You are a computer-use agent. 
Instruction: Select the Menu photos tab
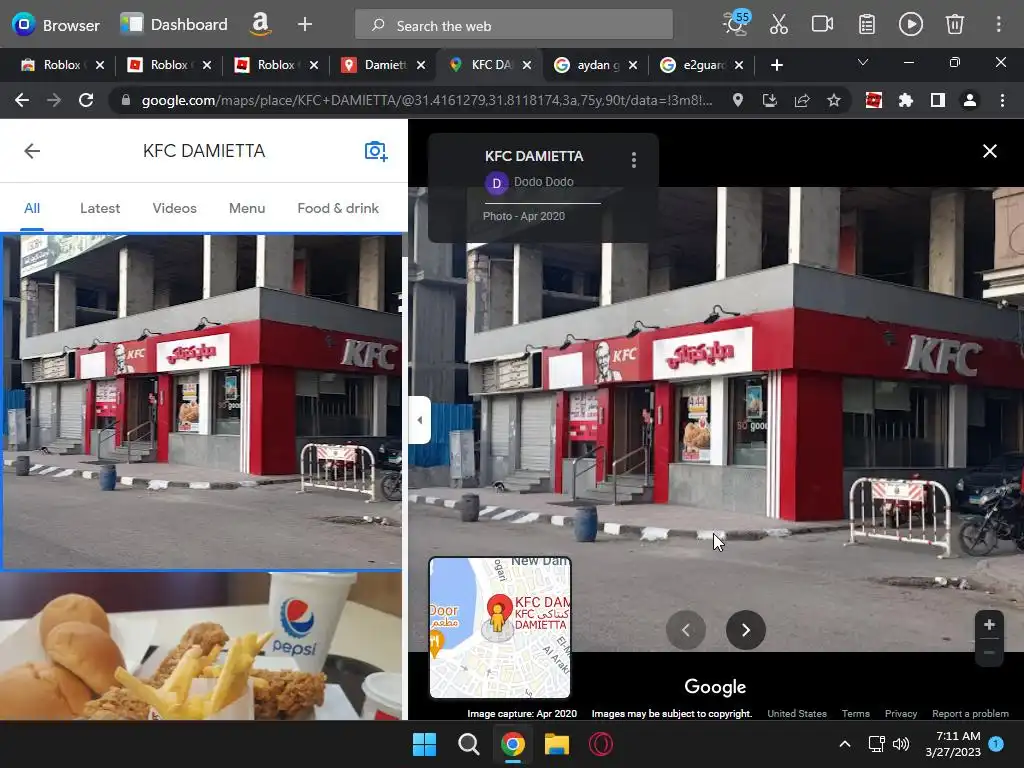click(x=247, y=208)
